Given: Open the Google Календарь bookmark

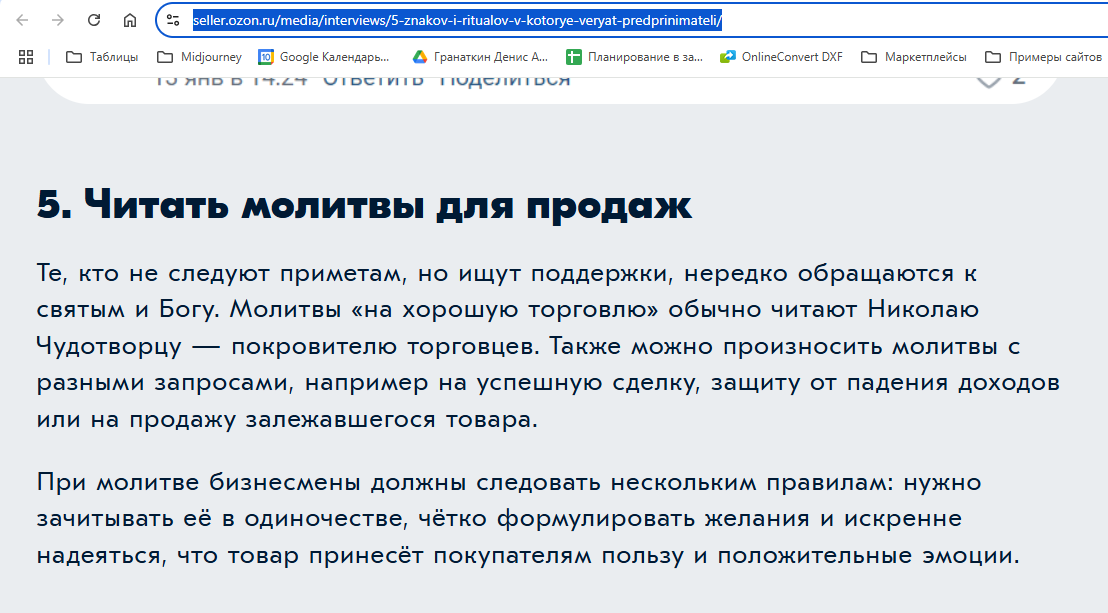Looking at the screenshot, I should coord(323,57).
